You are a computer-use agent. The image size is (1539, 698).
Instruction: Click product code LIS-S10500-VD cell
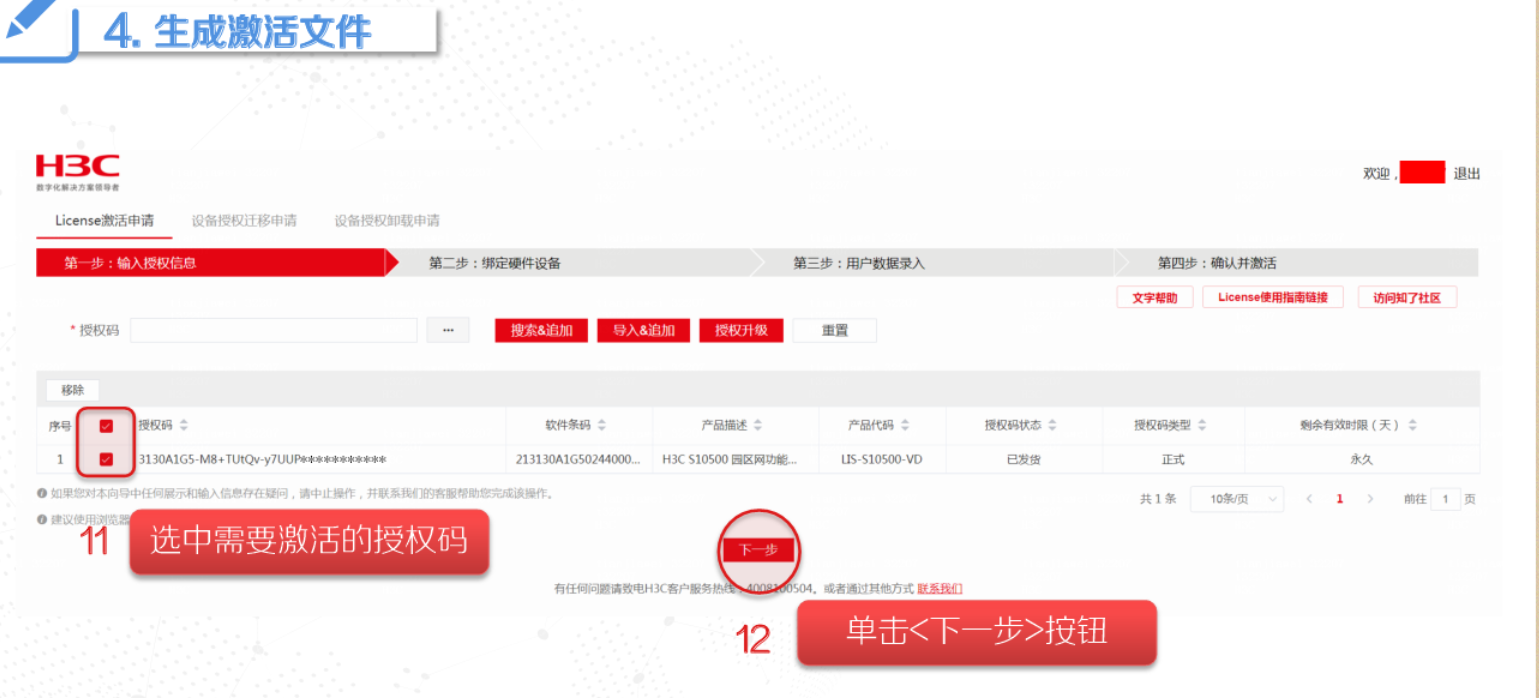click(x=882, y=460)
